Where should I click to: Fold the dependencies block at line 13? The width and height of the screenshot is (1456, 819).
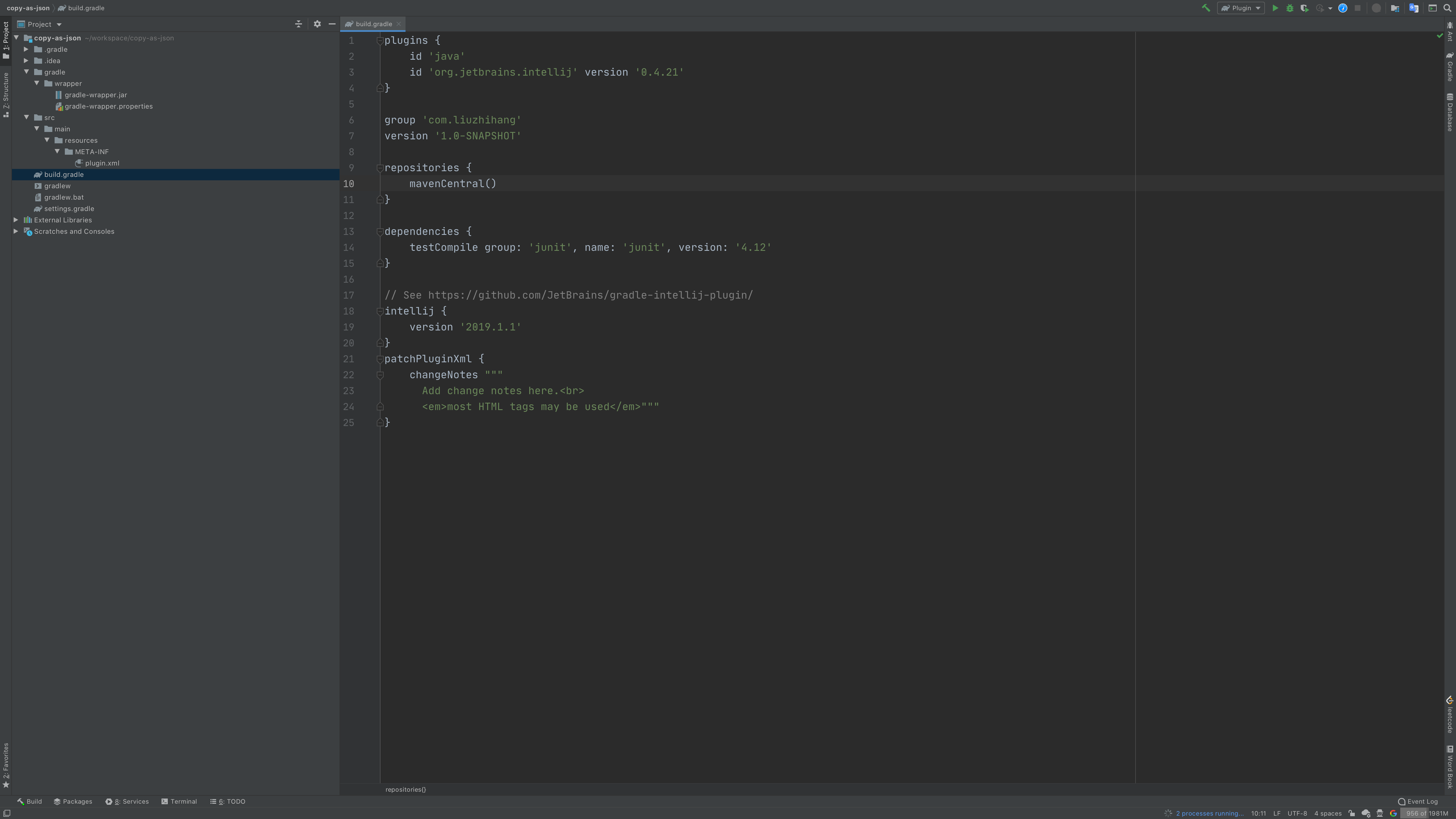tap(380, 232)
